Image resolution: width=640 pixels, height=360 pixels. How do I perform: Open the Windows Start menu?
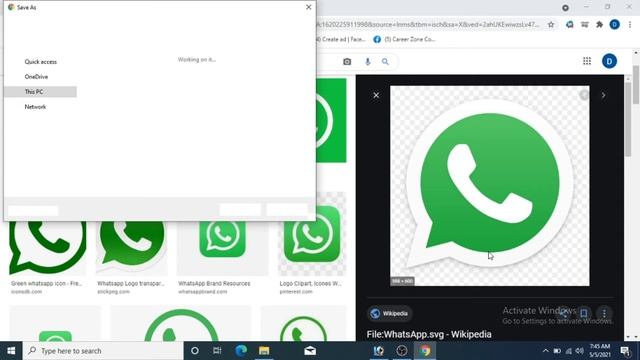point(11,351)
